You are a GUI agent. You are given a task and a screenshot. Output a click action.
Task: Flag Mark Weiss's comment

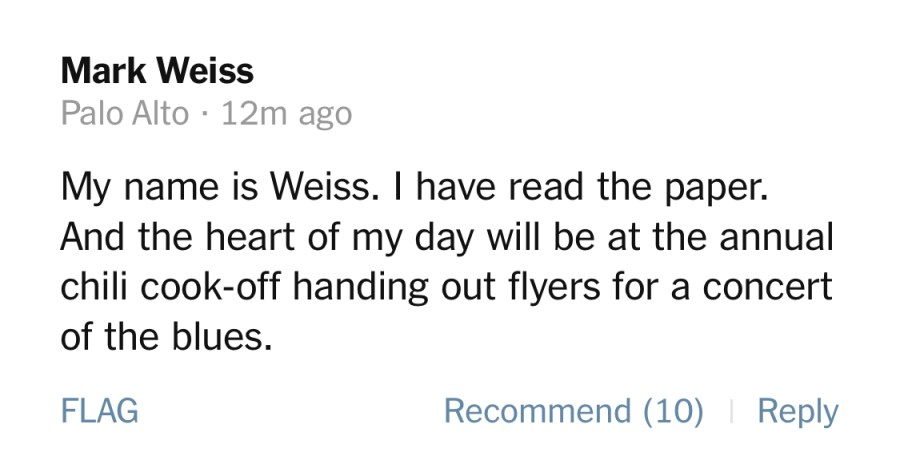tap(100, 411)
